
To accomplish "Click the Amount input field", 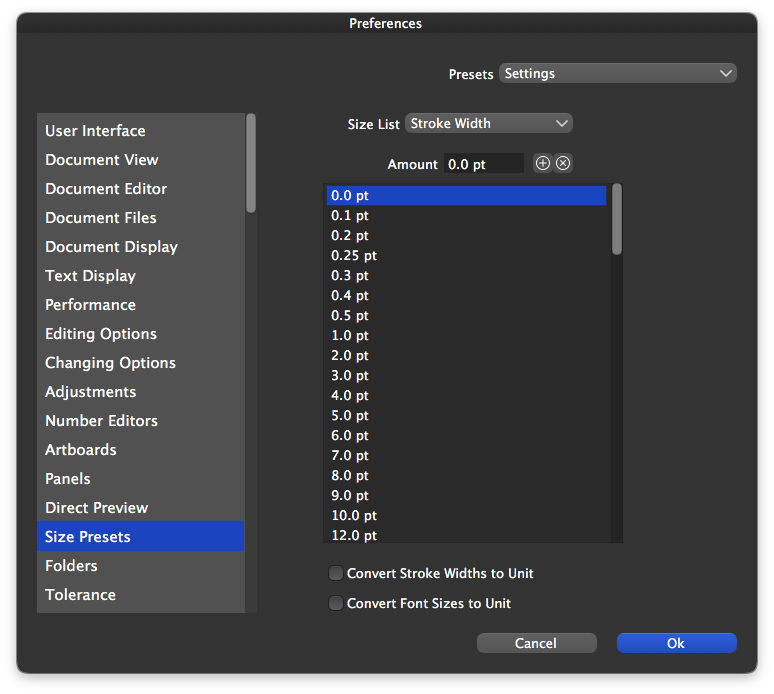I will 484,163.
